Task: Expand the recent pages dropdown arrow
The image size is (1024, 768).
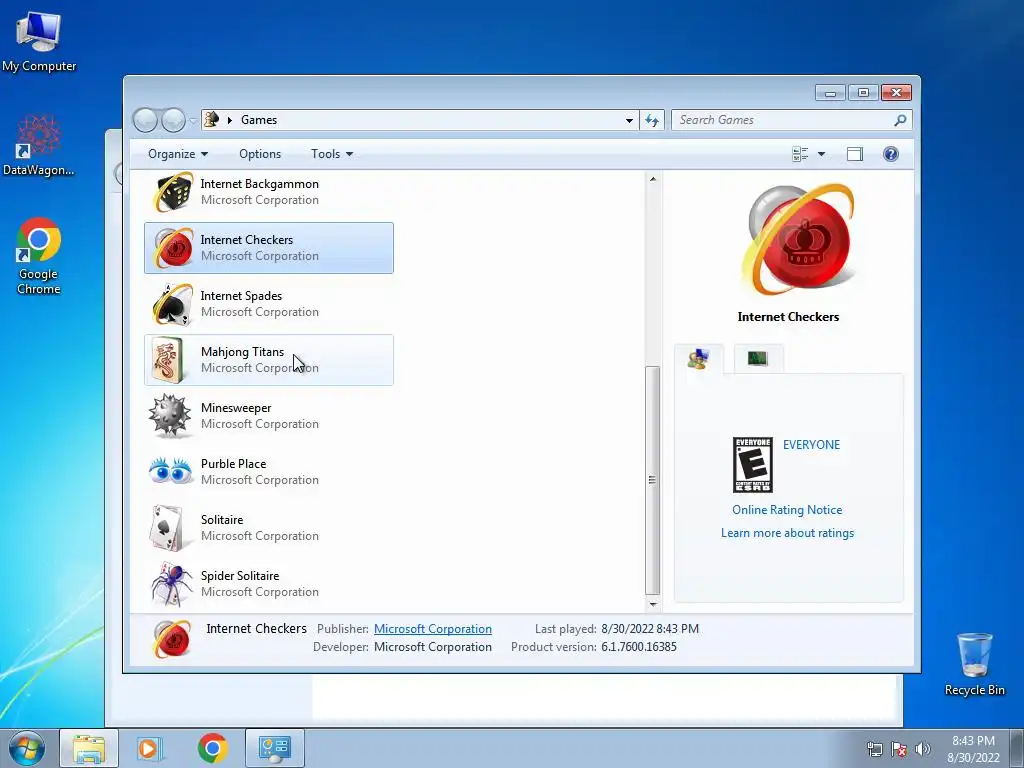Action: 193,120
